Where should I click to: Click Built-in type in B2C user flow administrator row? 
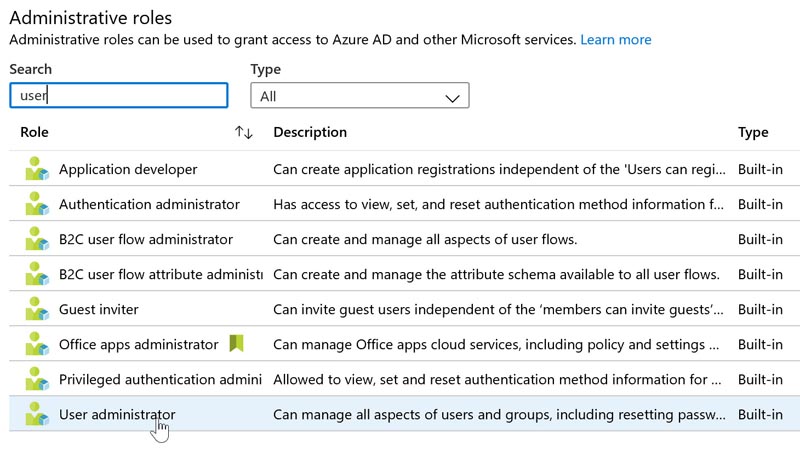coord(760,239)
